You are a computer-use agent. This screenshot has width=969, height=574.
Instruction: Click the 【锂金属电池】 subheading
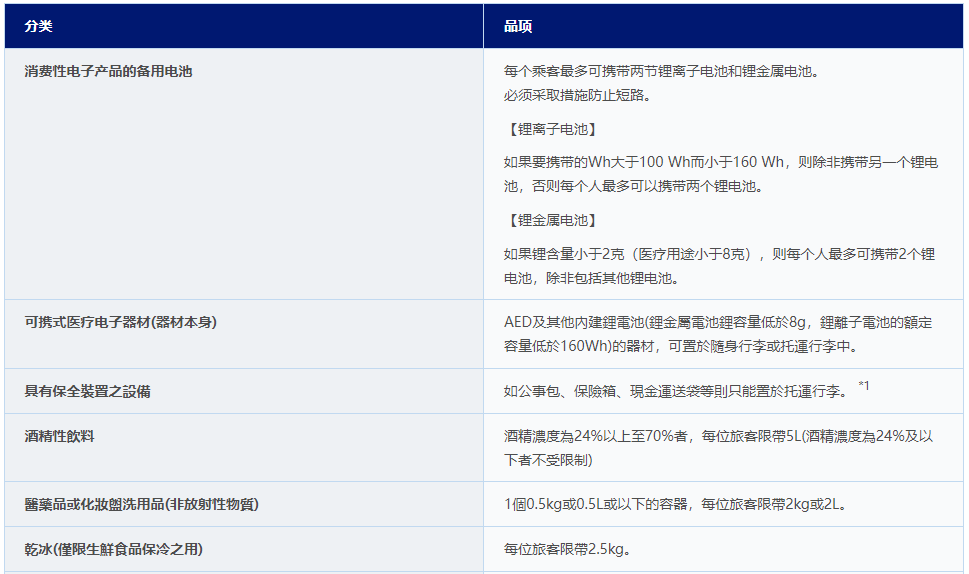click(x=552, y=220)
